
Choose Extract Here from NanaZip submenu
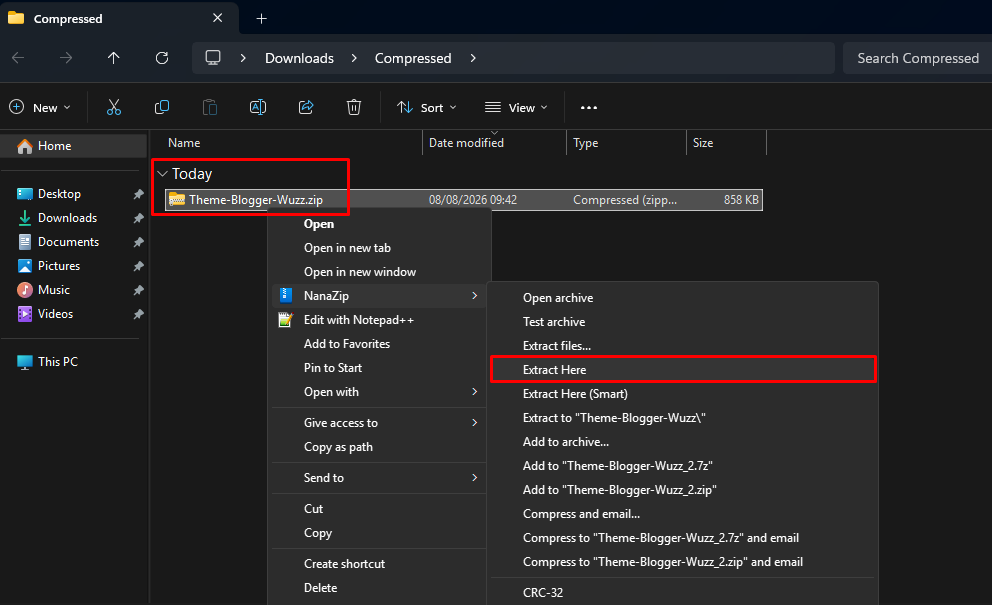pos(683,370)
